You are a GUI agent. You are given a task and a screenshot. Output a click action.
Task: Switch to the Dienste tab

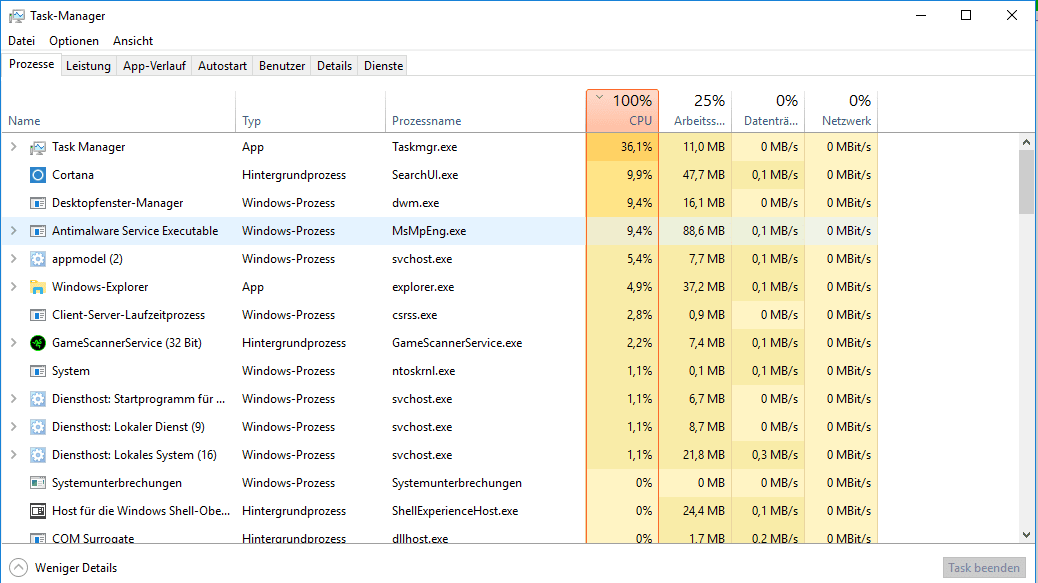[x=383, y=66]
